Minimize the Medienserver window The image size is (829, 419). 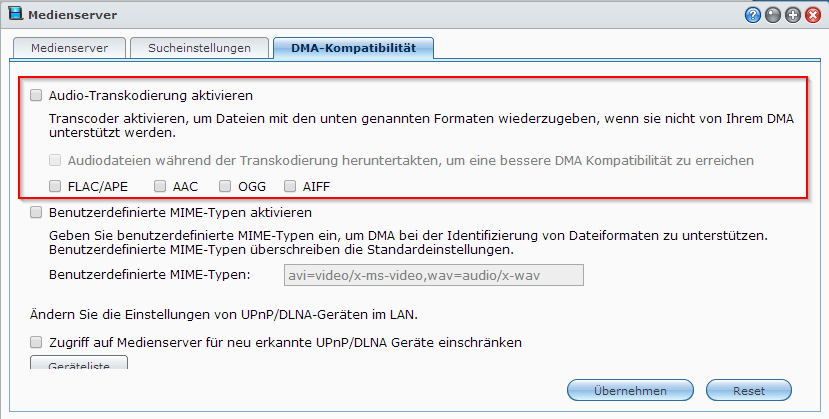(x=772, y=15)
